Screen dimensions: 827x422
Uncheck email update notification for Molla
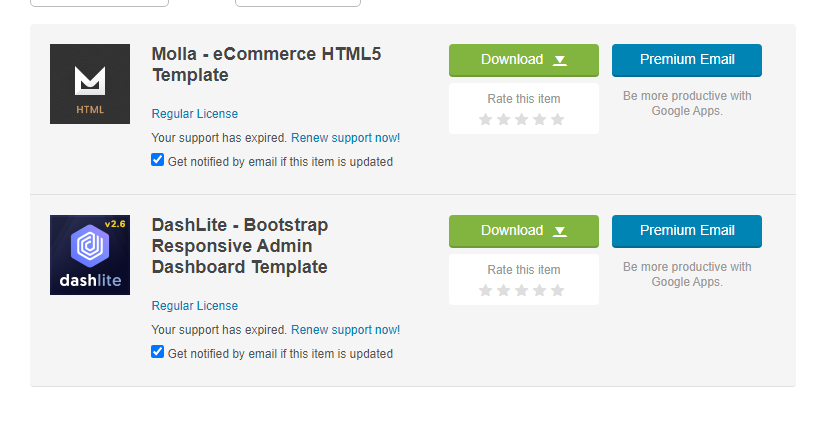(157, 160)
